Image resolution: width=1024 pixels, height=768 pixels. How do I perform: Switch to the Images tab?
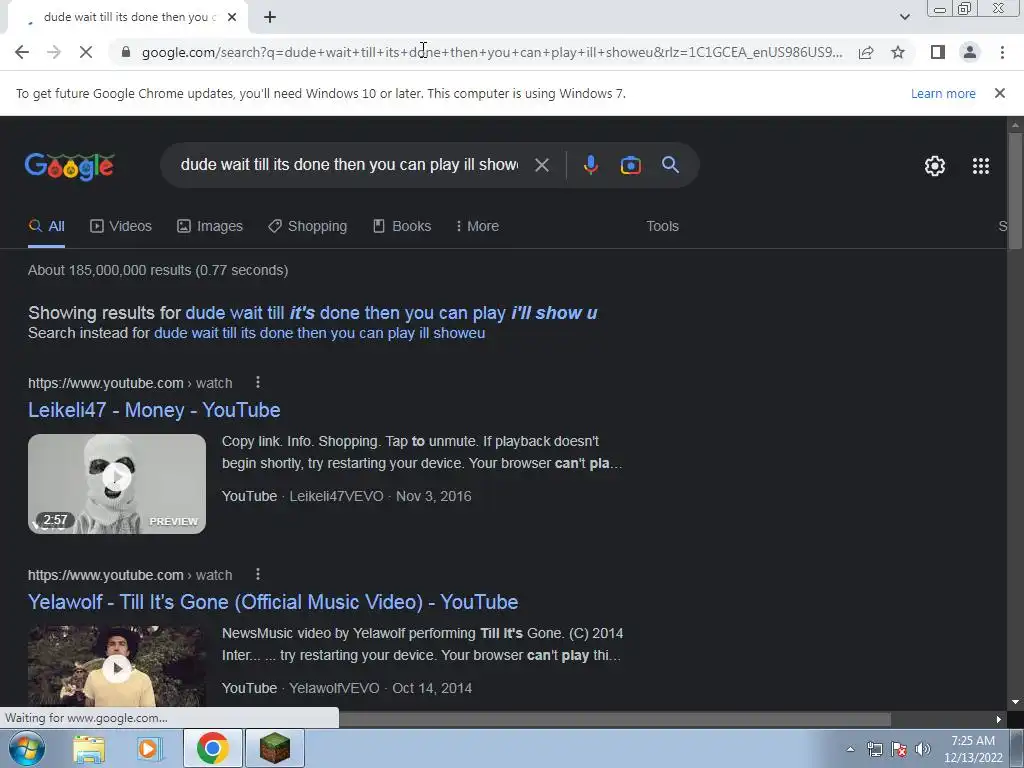(210, 226)
